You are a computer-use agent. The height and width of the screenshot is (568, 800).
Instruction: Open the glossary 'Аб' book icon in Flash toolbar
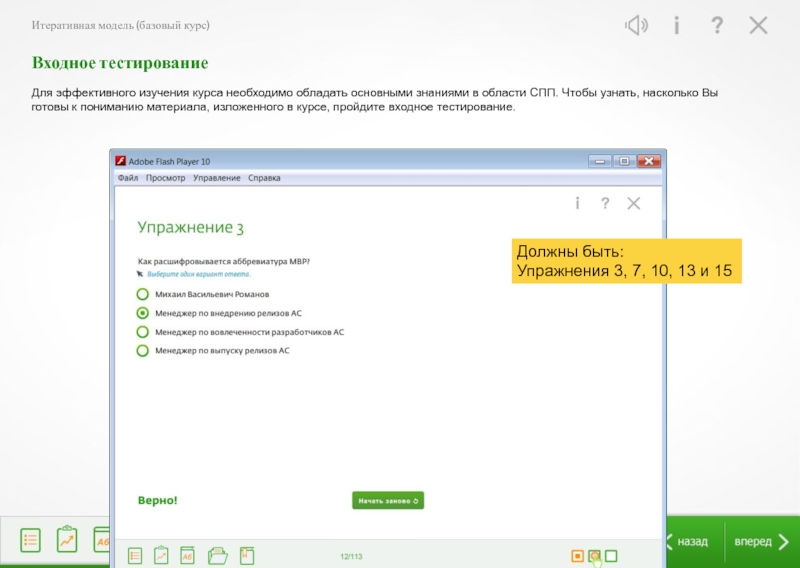188,556
